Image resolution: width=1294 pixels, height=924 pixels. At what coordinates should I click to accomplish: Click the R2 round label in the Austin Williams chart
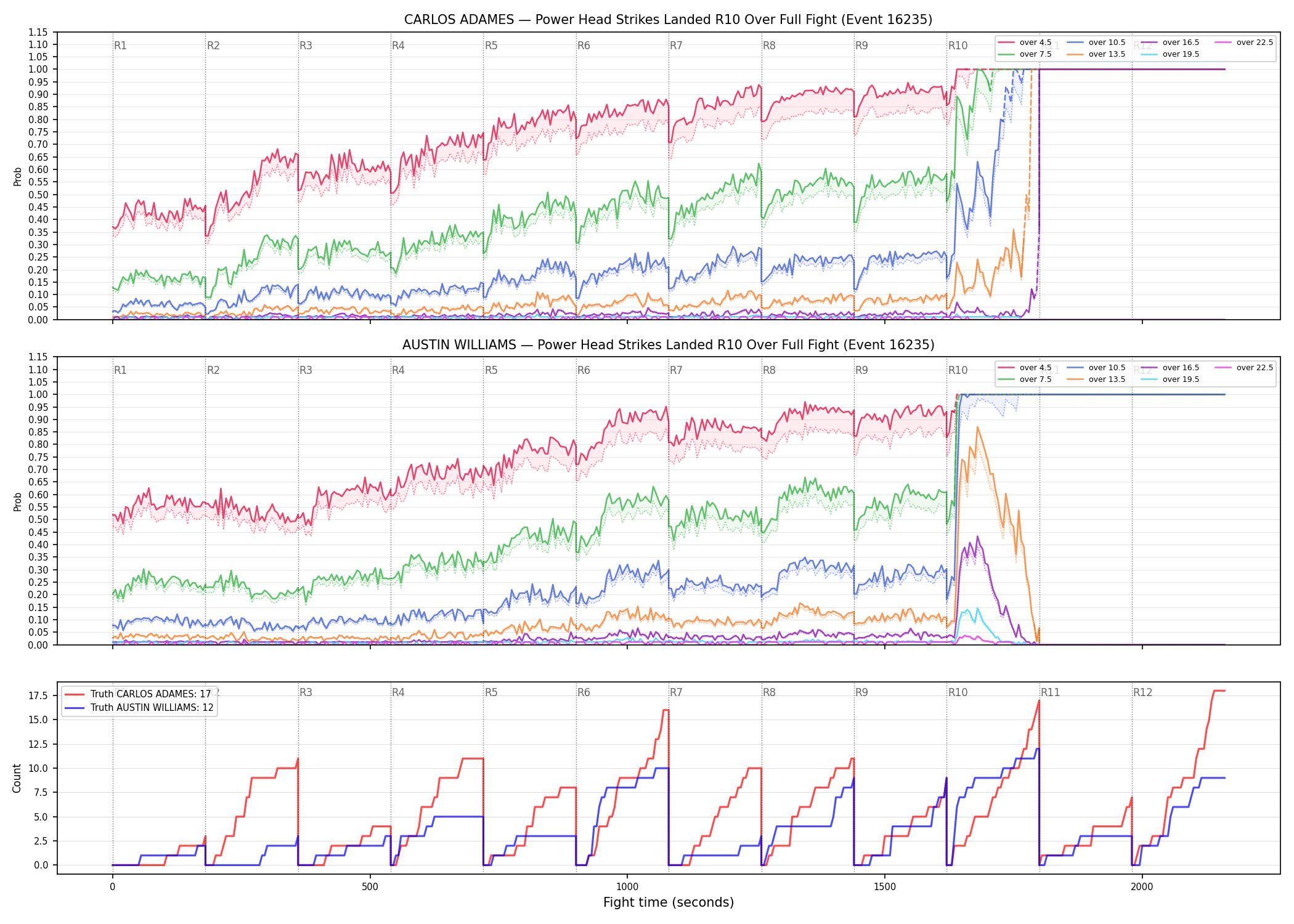coord(213,370)
